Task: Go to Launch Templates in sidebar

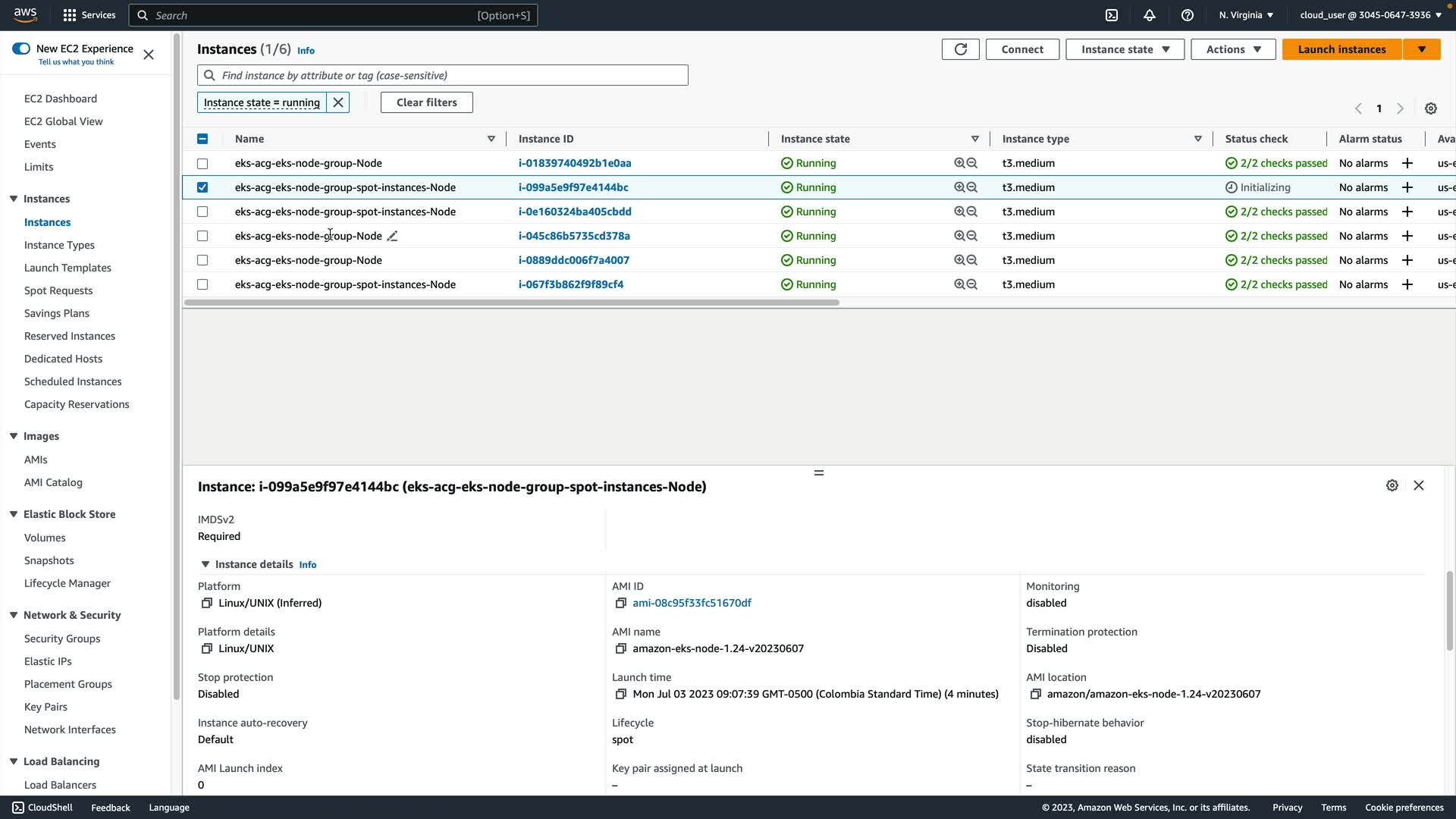Action: pyautogui.click(x=67, y=268)
